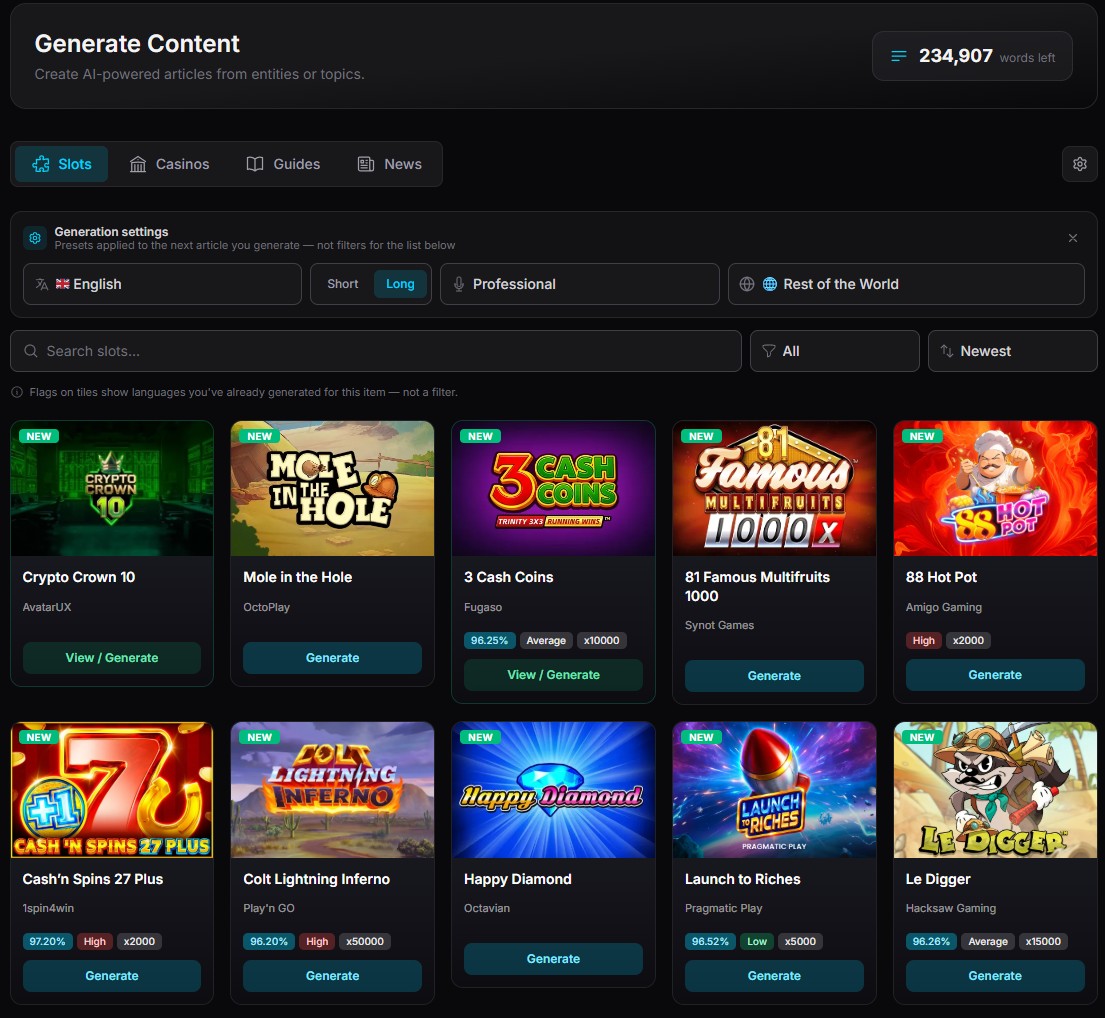Click Generate for Colt Lightning Inferno
The width and height of the screenshot is (1105, 1018).
(333, 976)
